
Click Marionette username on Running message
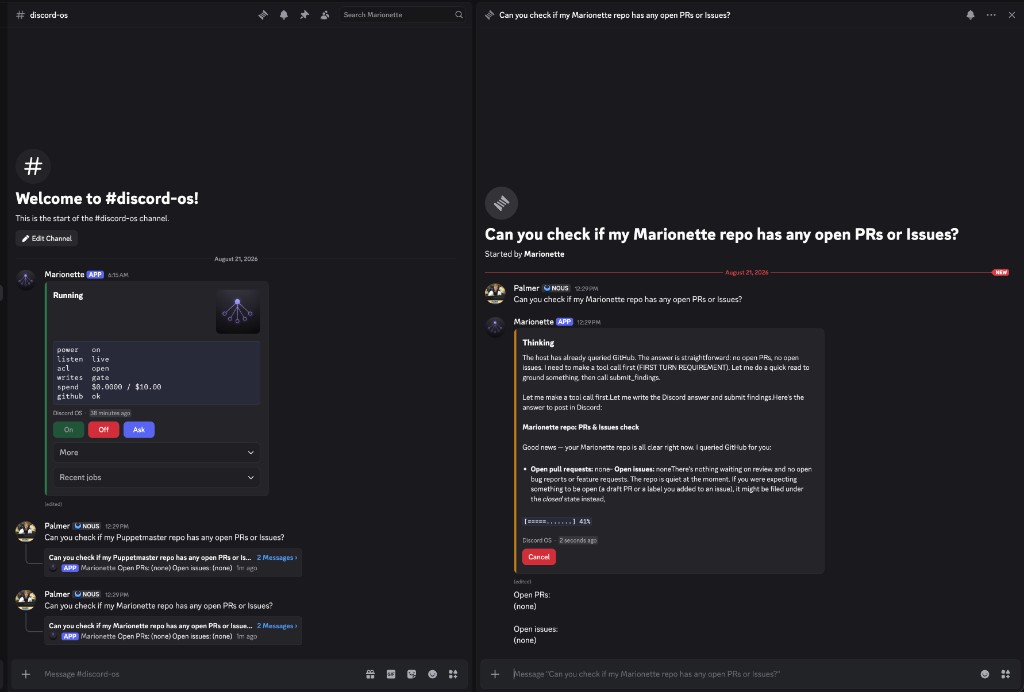(64, 274)
